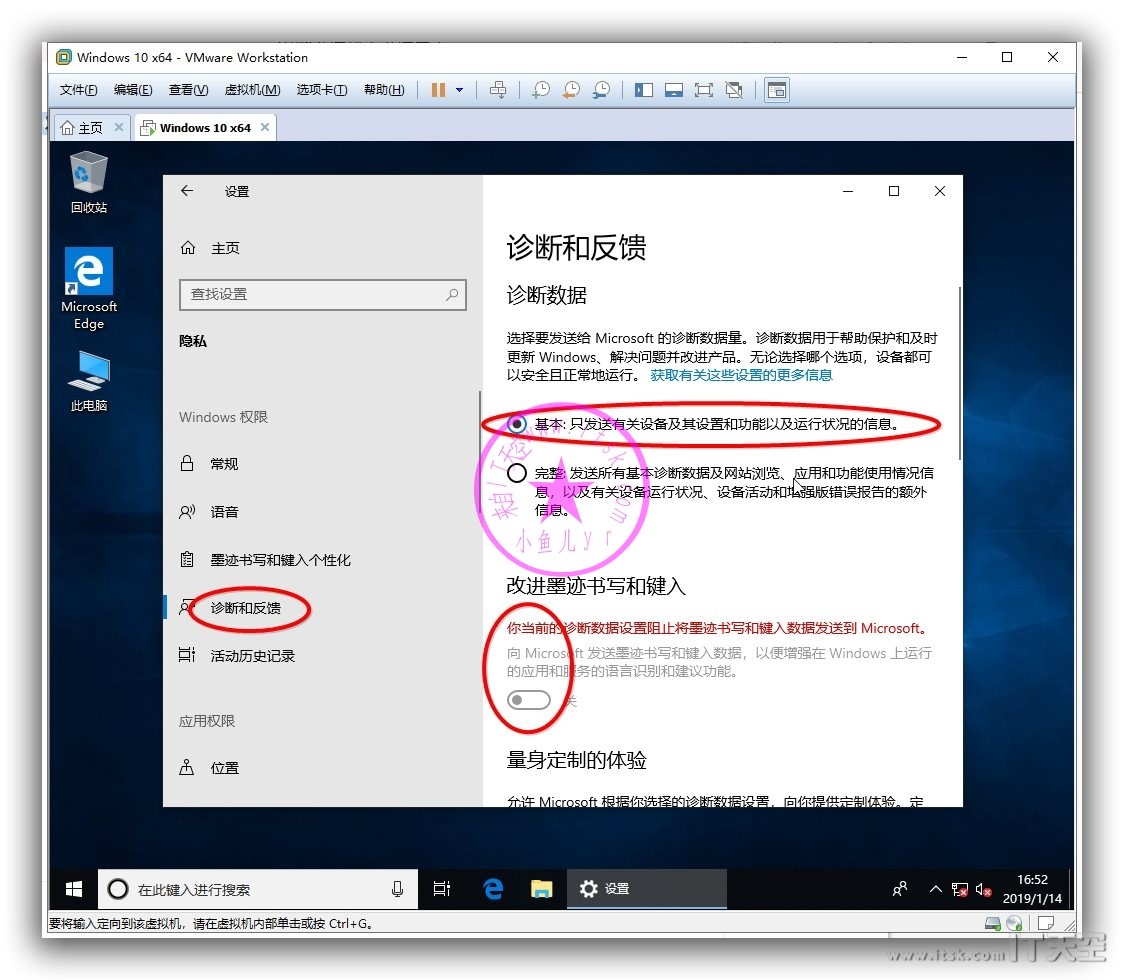Close the Windows 10 x64 tab
Screen dimensions: 1124x980
pyautogui.click(x=265, y=127)
